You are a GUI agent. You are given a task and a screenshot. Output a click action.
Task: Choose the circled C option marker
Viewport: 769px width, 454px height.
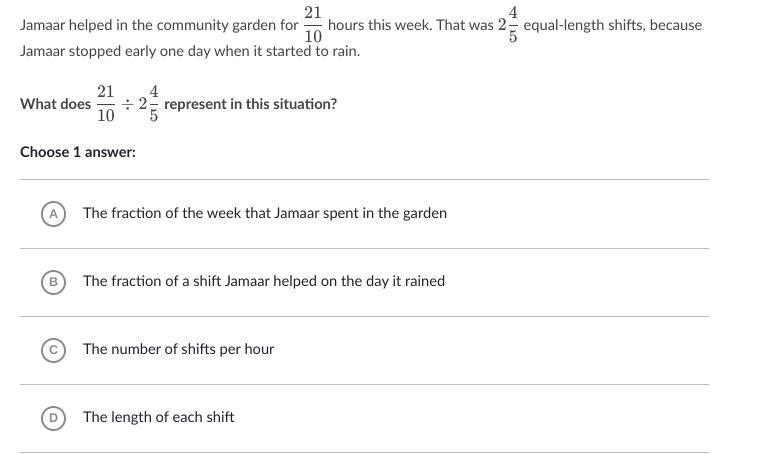point(53,350)
